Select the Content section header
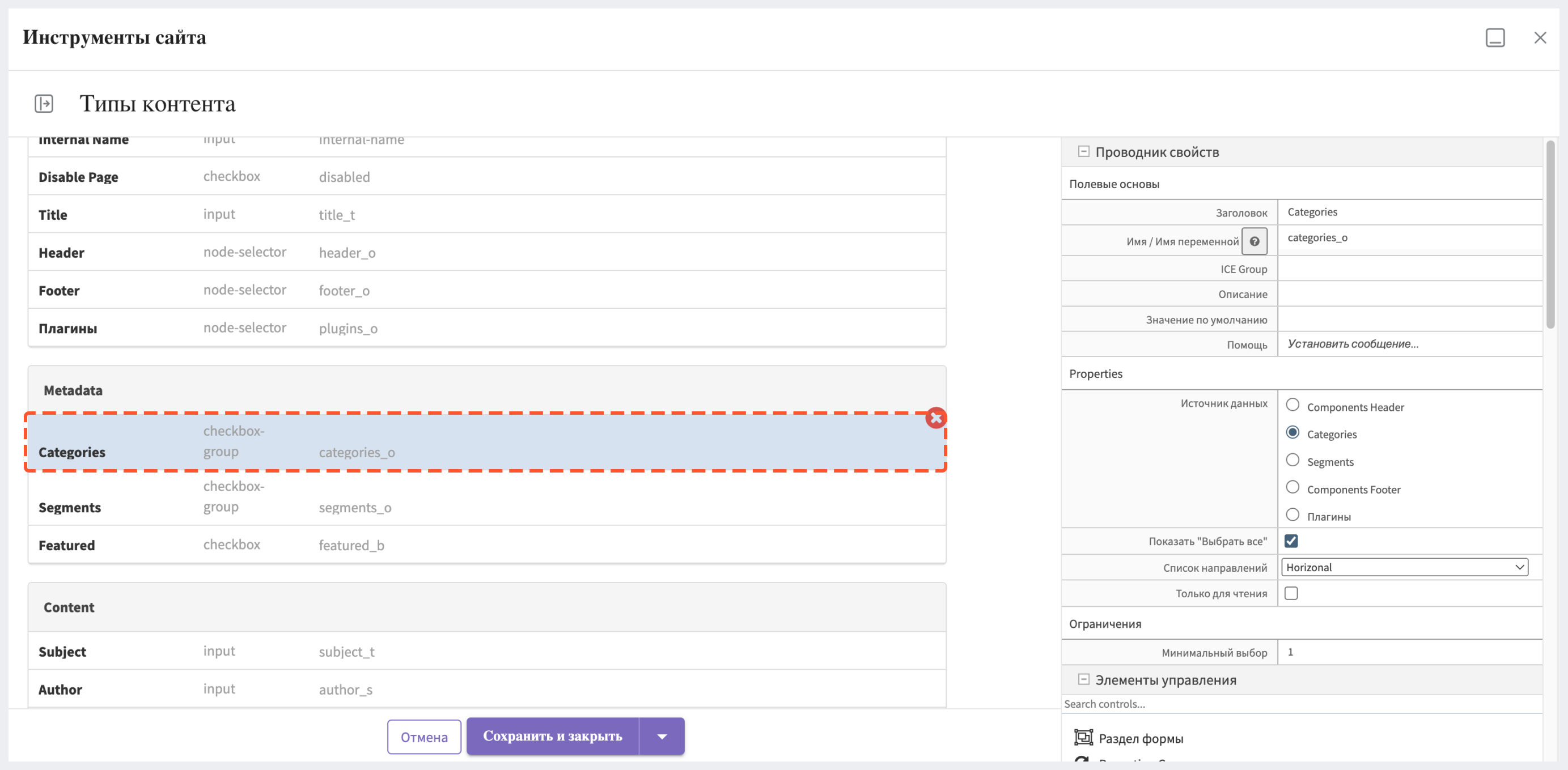Image resolution: width=1568 pixels, height=770 pixels. pos(486,607)
